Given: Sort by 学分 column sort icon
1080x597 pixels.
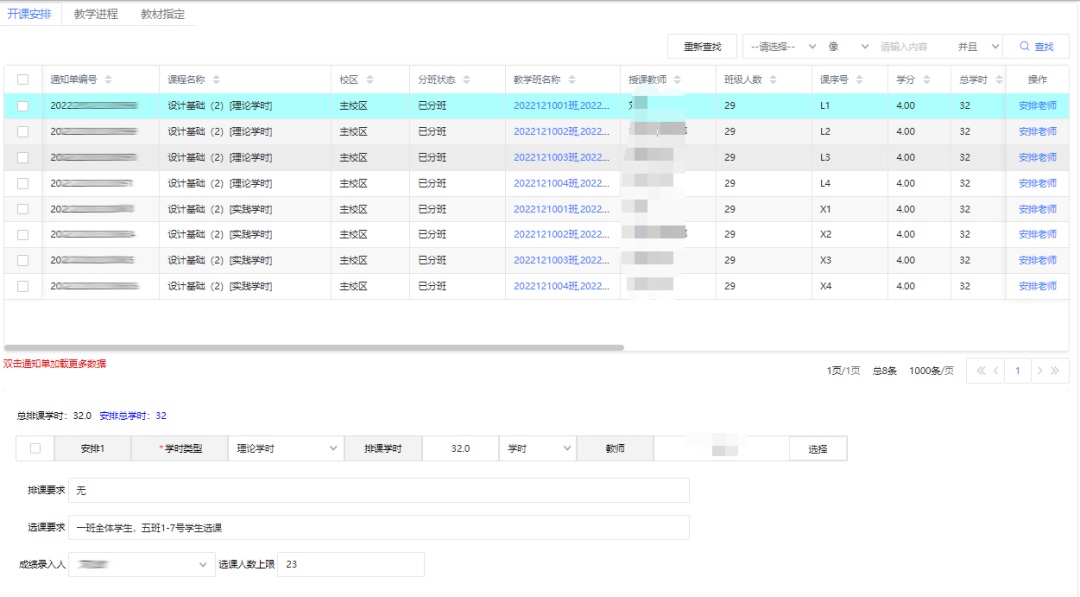Looking at the screenshot, I should click(926, 80).
